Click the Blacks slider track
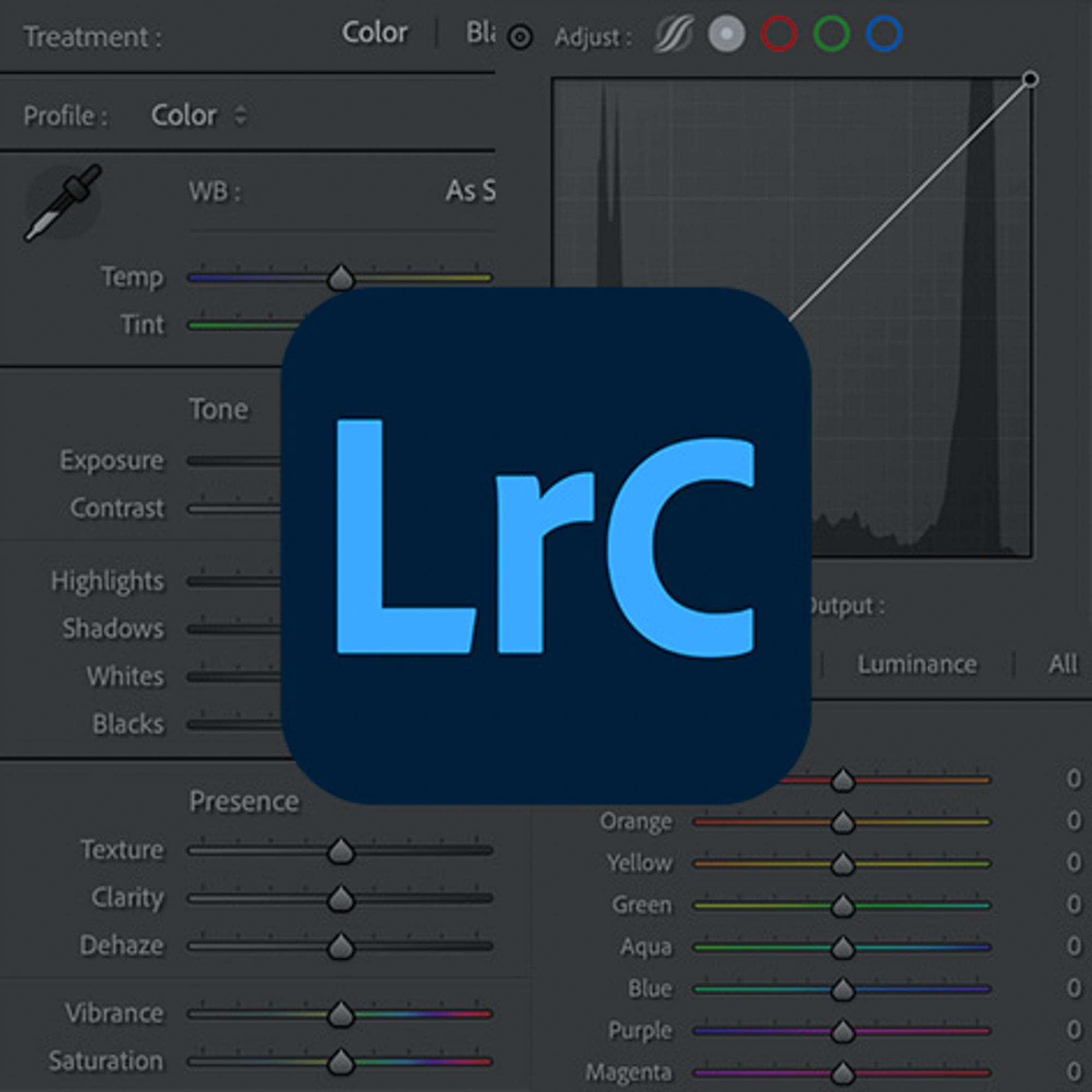The width and height of the screenshot is (1092, 1092). (235, 724)
